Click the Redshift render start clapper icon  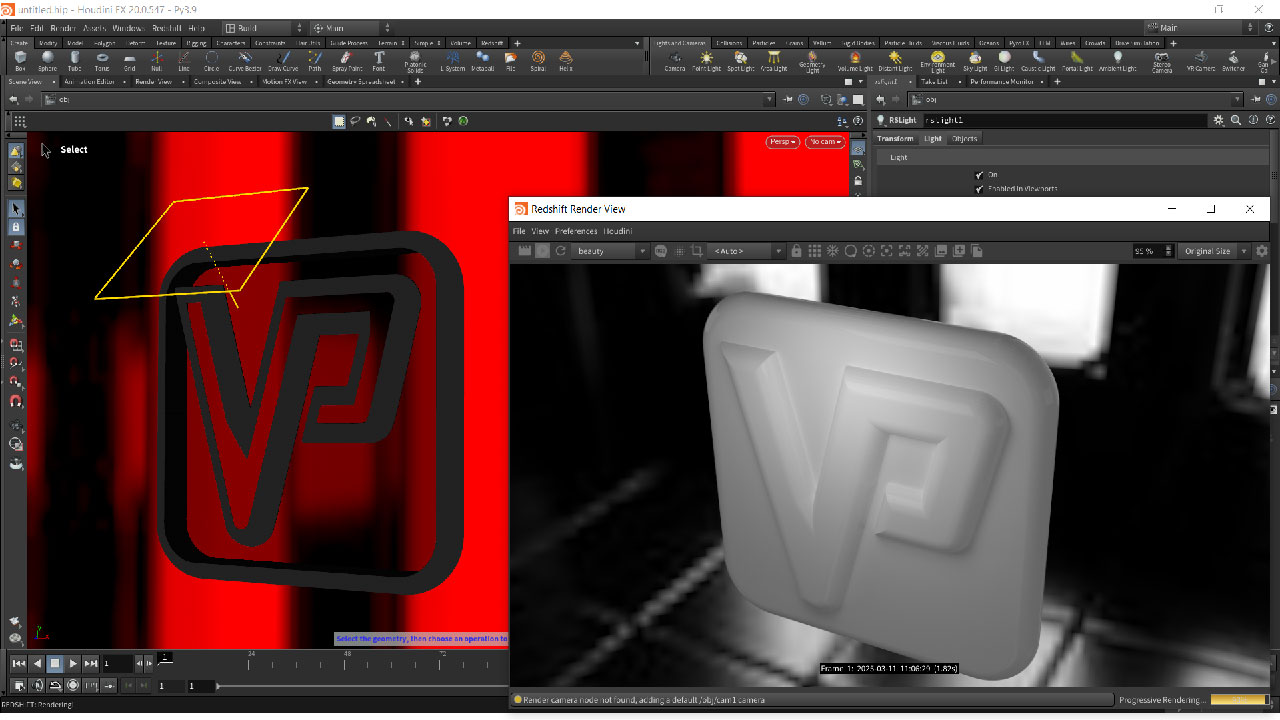click(523, 251)
